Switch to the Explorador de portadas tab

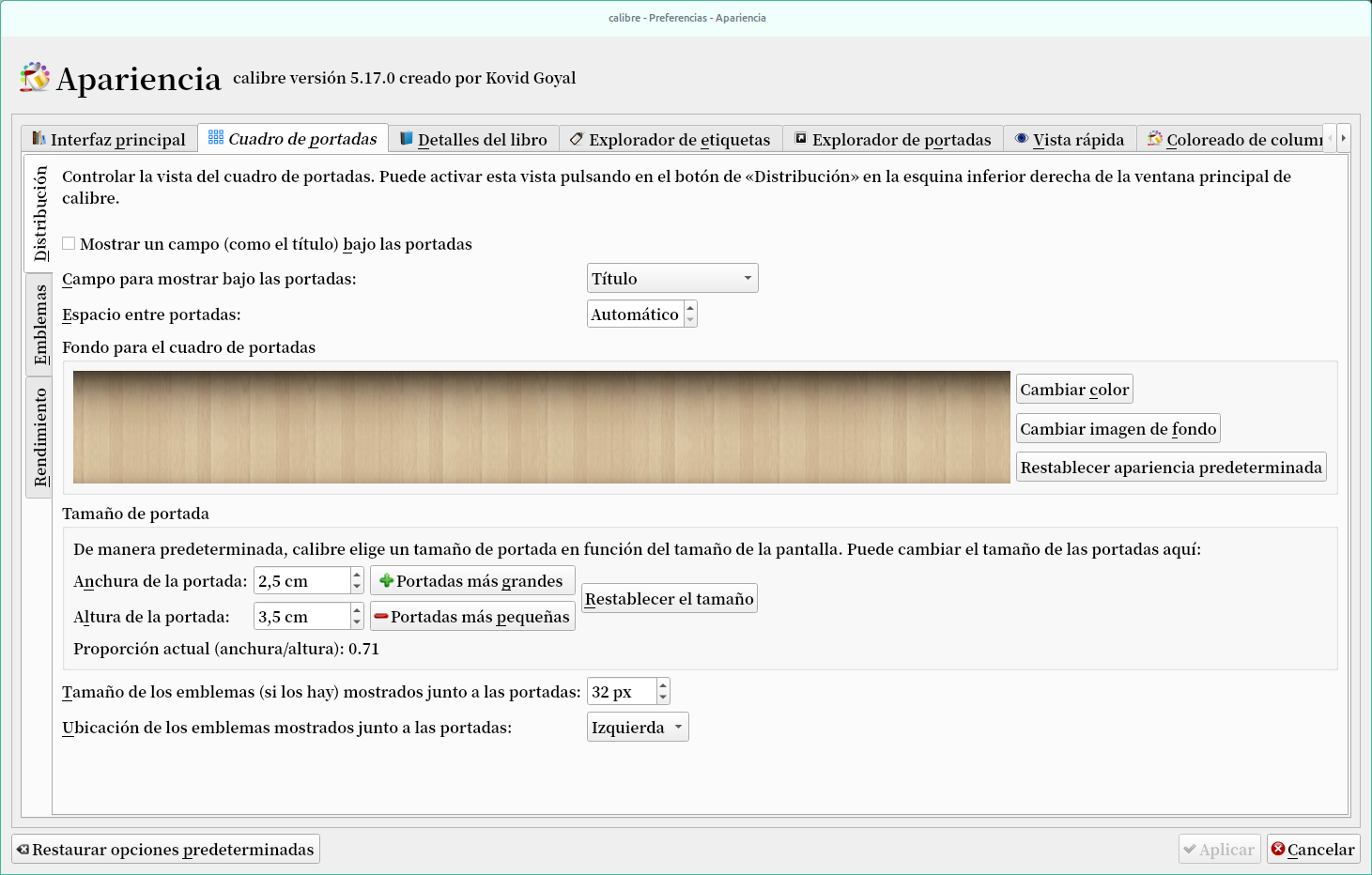pos(893,139)
